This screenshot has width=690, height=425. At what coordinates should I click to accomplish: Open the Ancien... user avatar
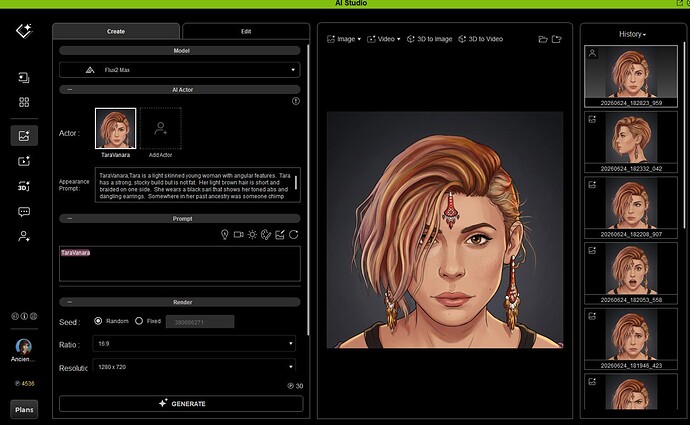click(x=23, y=347)
